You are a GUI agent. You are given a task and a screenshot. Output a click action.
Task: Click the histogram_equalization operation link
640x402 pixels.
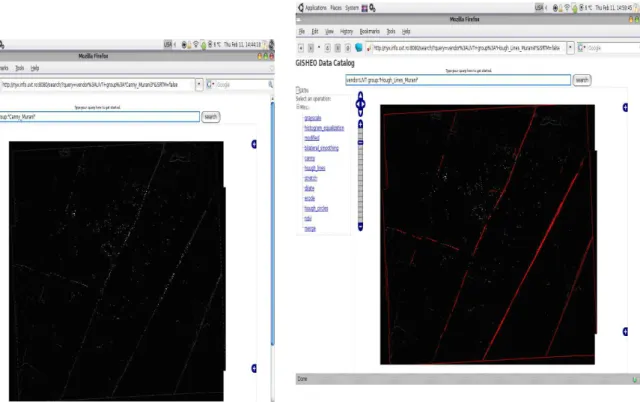pos(324,128)
